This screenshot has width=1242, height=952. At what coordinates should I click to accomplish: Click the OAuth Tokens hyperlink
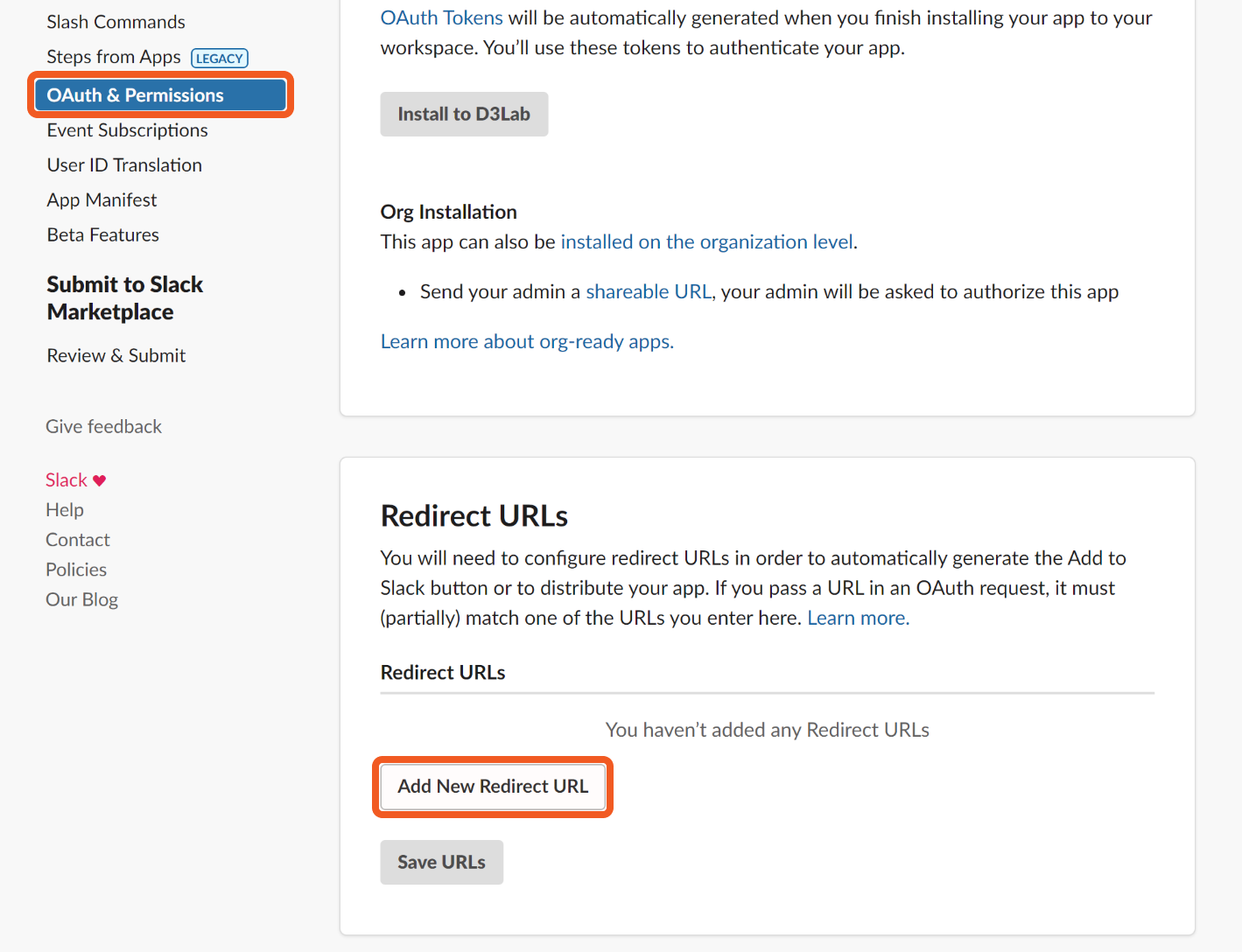(x=441, y=18)
